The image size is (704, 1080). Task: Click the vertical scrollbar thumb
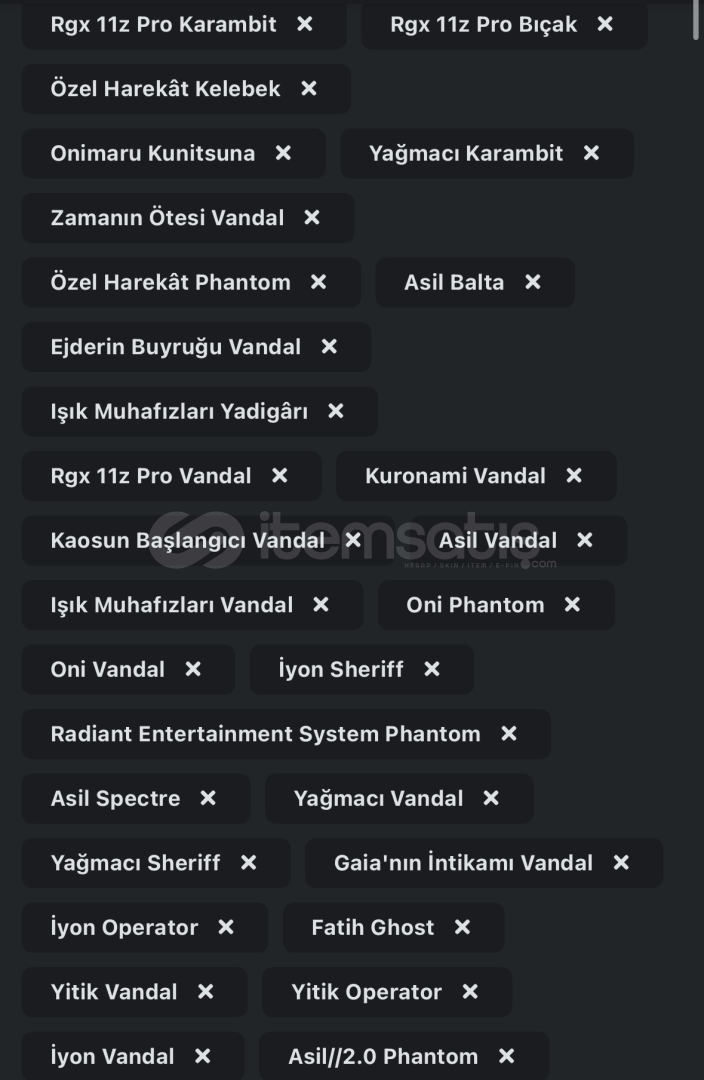click(698, 21)
